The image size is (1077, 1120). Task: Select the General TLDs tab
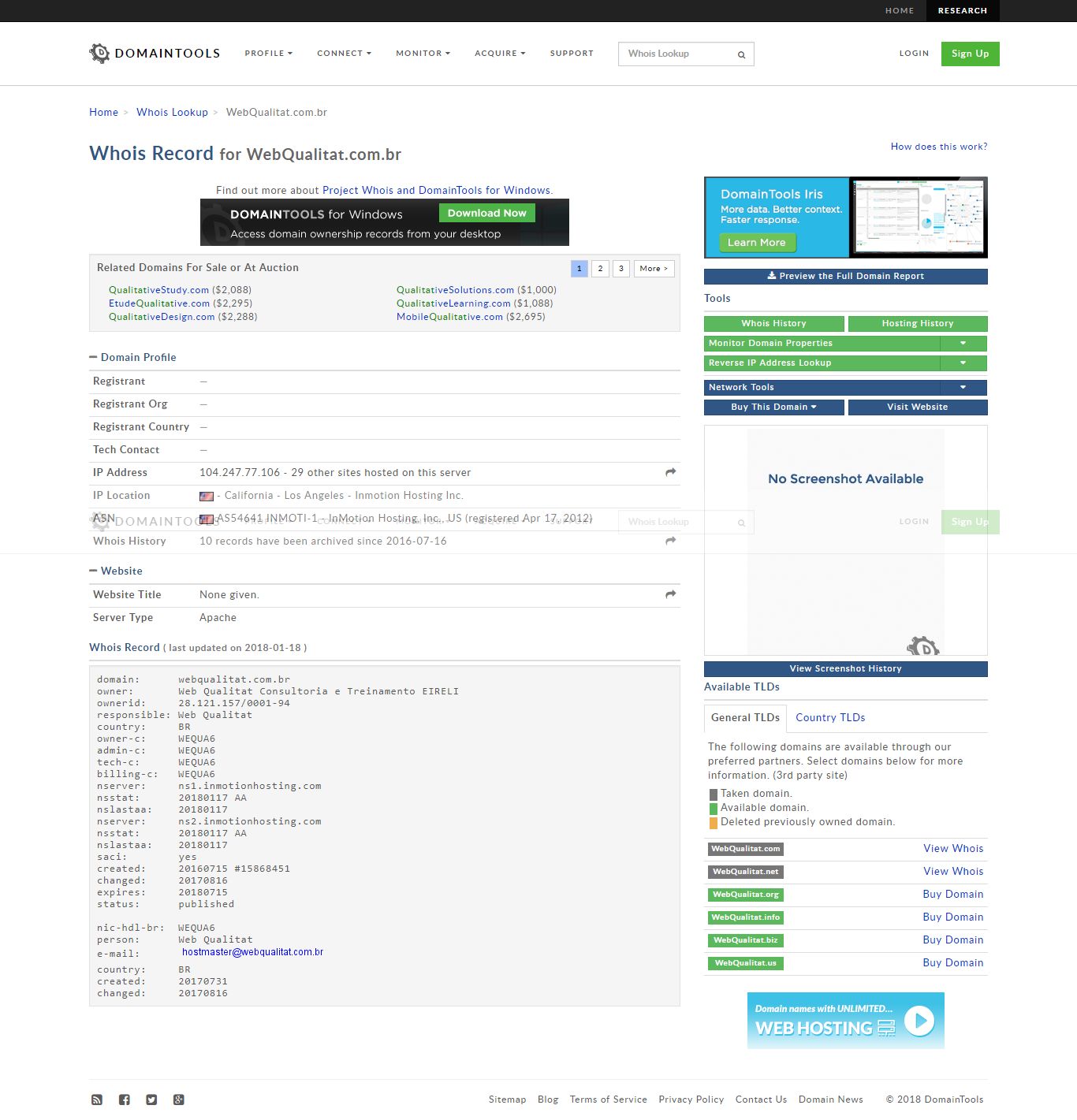745,718
